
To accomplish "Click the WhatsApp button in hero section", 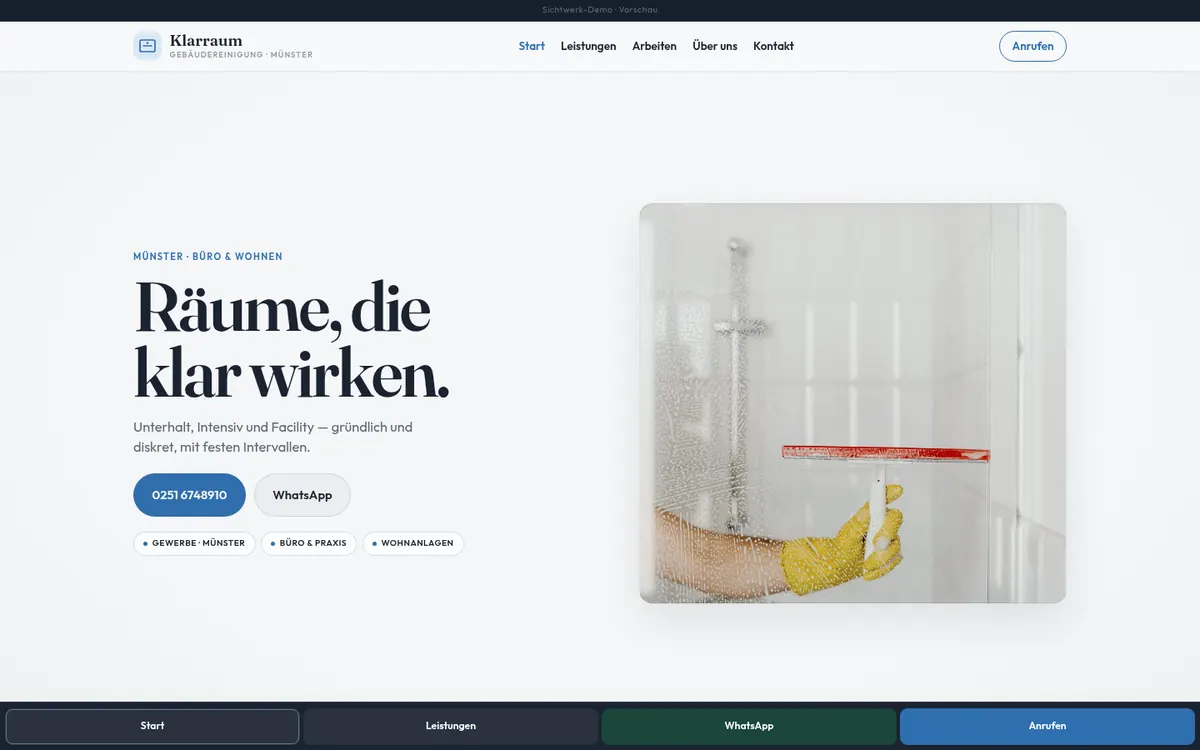I will 302,495.
